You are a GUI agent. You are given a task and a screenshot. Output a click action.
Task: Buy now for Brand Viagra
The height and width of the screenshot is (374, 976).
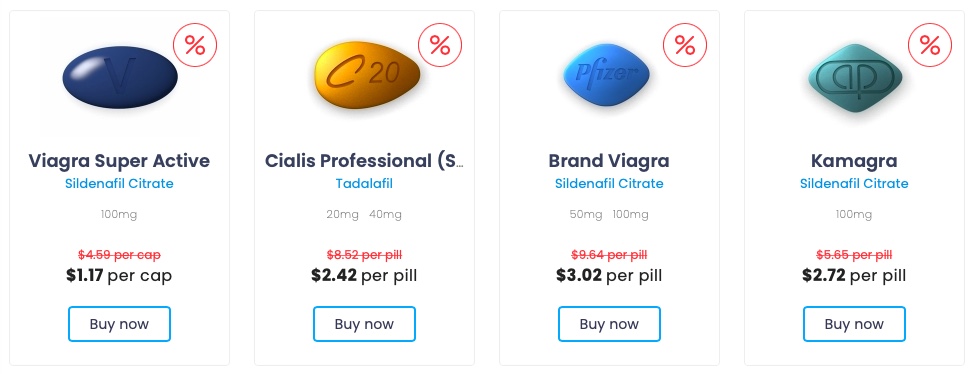pos(609,324)
